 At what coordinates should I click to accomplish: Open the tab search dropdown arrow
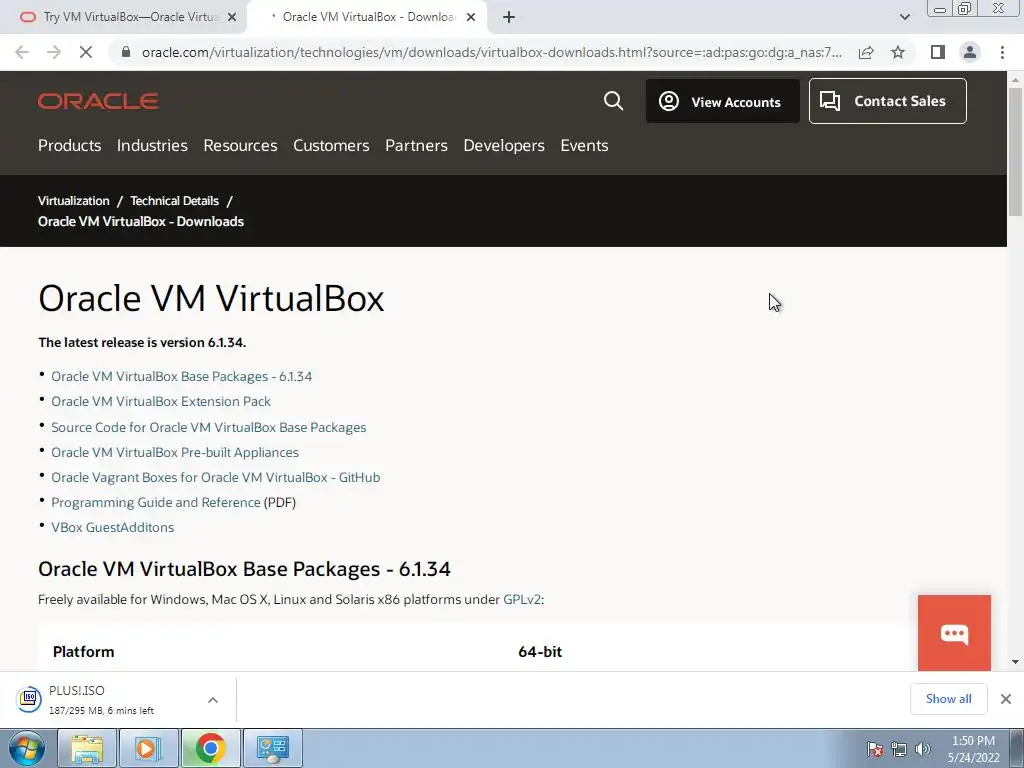[x=904, y=17]
